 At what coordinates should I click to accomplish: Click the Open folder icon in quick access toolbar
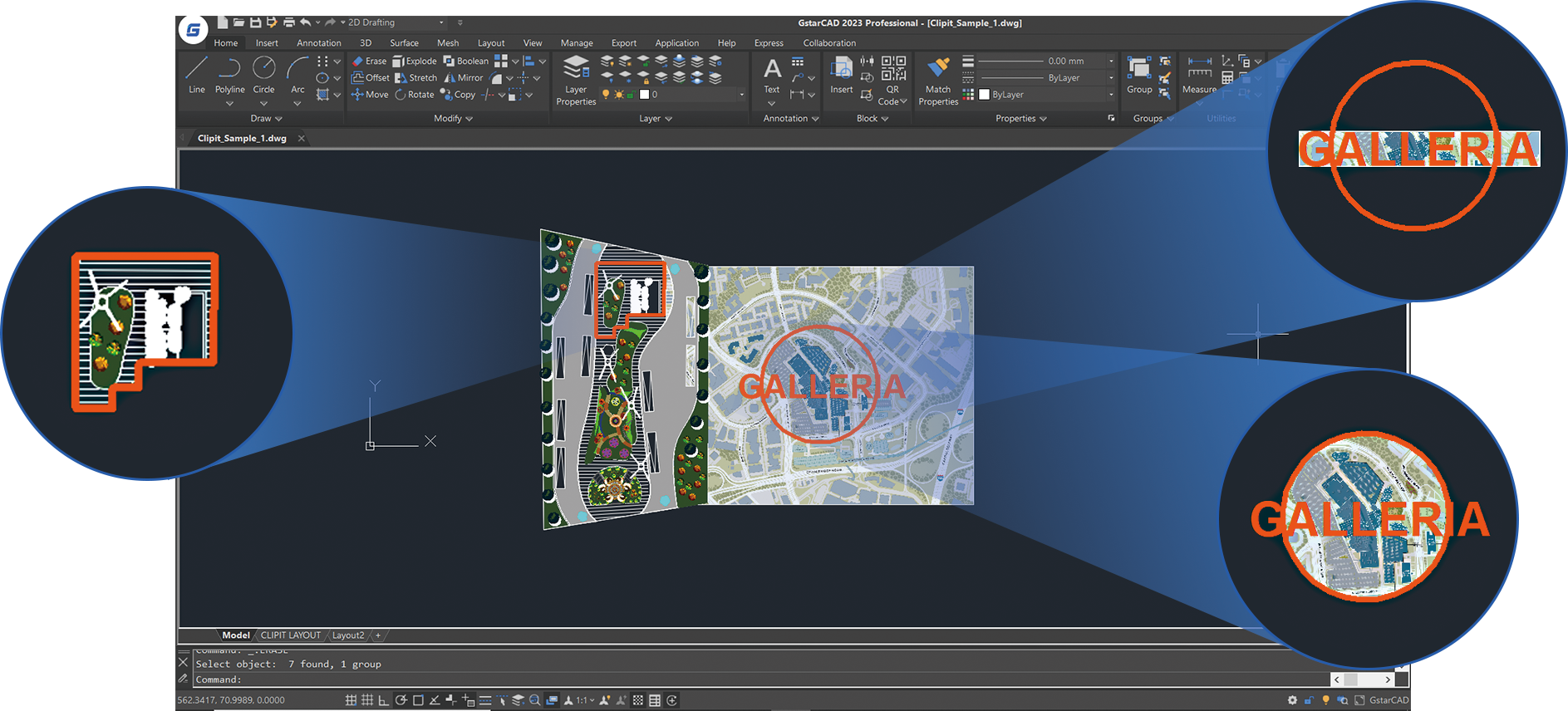238,22
